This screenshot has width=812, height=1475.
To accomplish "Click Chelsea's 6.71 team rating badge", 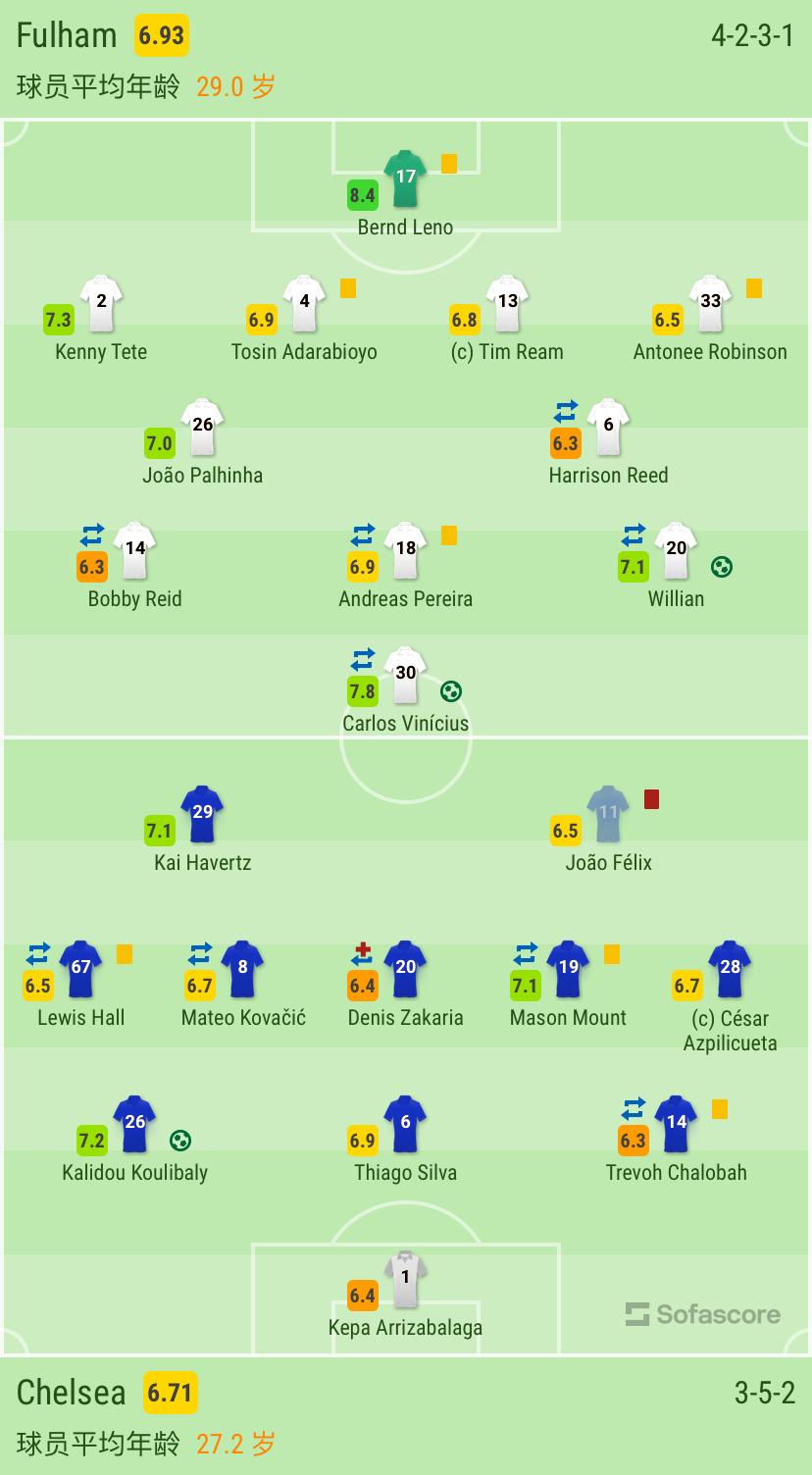I will (x=171, y=1393).
